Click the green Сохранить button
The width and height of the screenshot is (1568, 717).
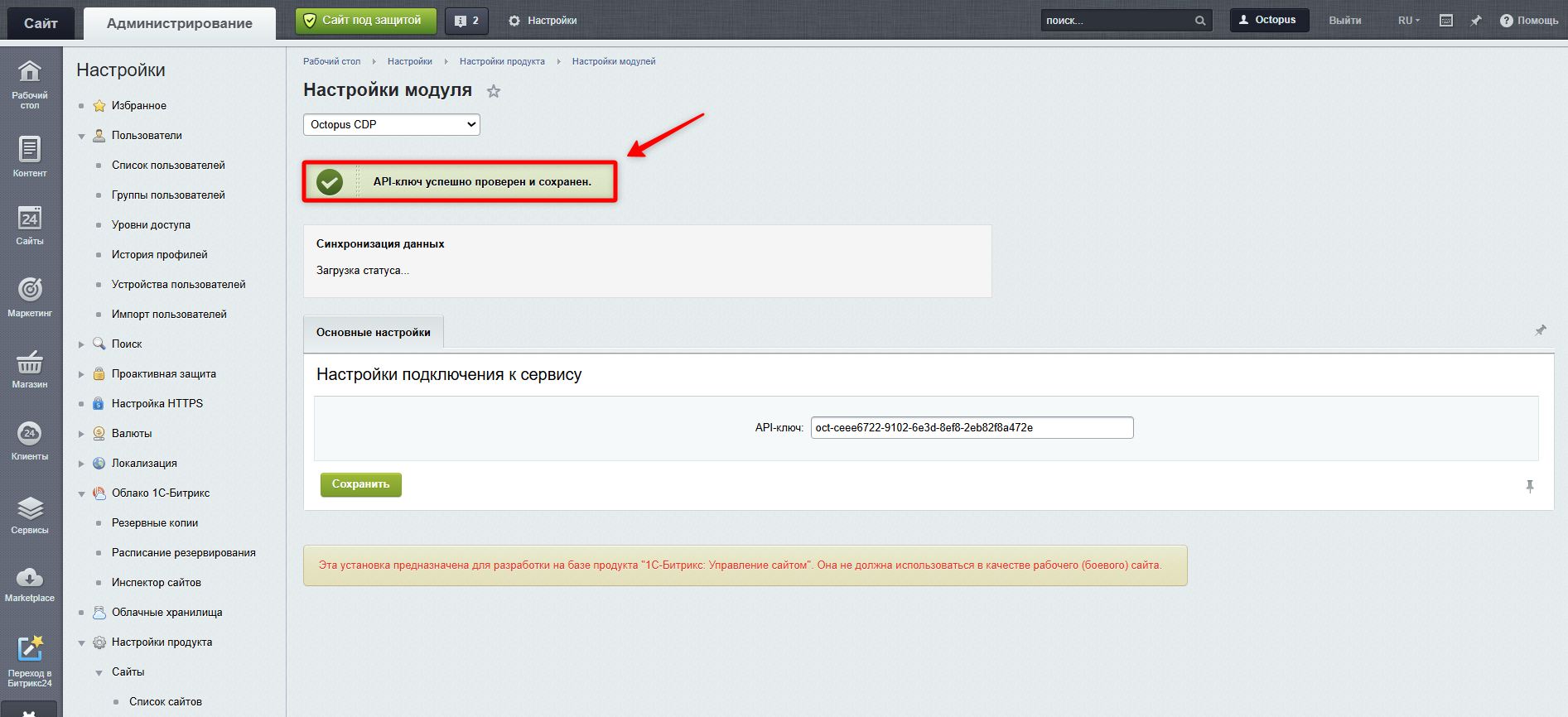[361, 484]
